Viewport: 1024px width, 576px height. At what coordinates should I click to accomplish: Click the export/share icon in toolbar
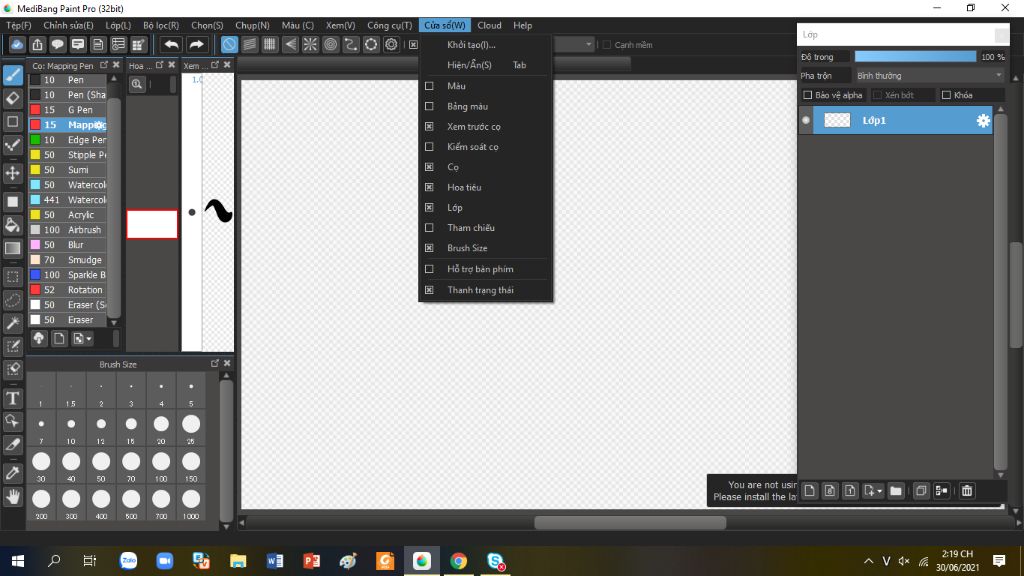click(x=37, y=44)
